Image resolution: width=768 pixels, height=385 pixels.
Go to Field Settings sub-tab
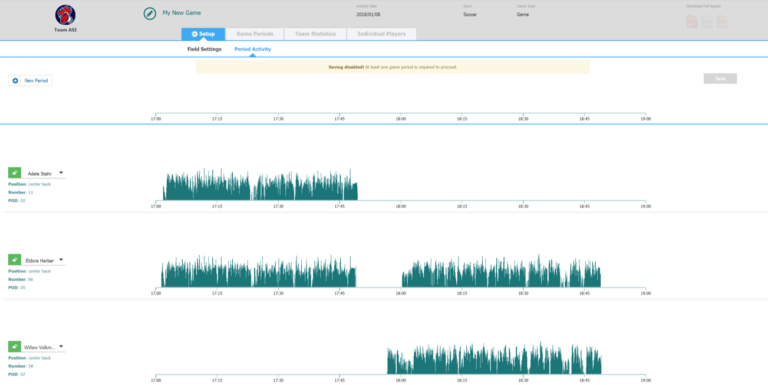pos(204,49)
